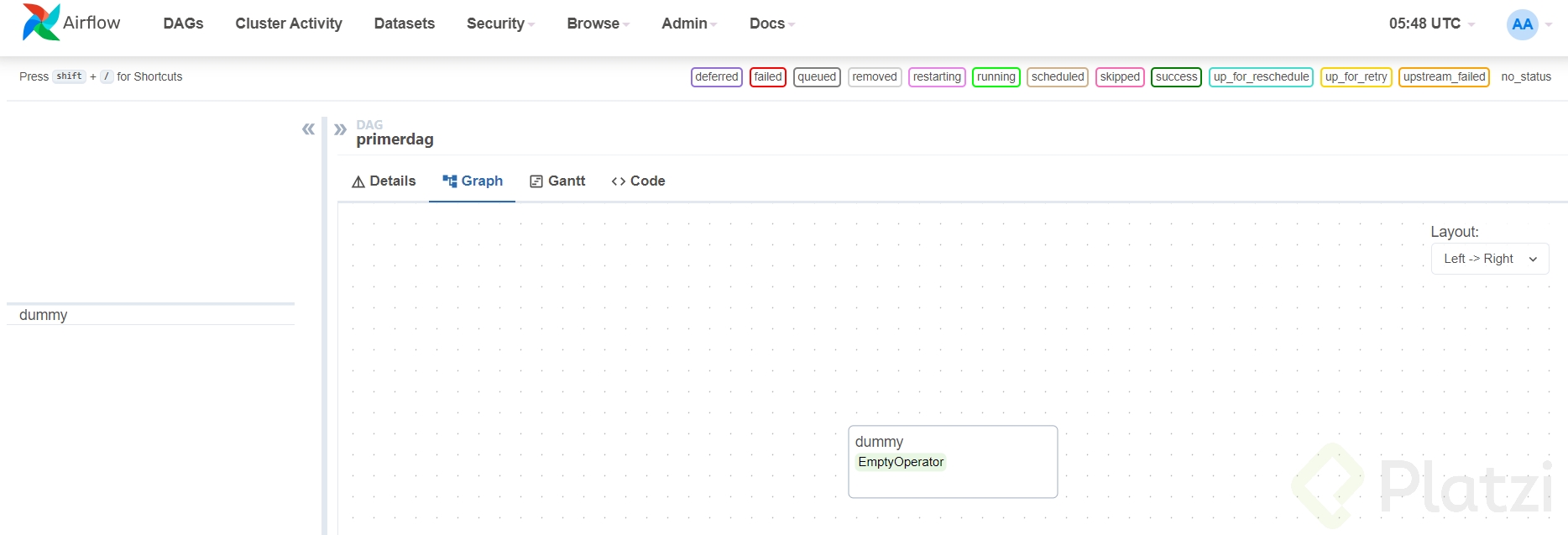Click the Gantt chart icon
The height and width of the screenshot is (535, 1568).
click(x=536, y=181)
